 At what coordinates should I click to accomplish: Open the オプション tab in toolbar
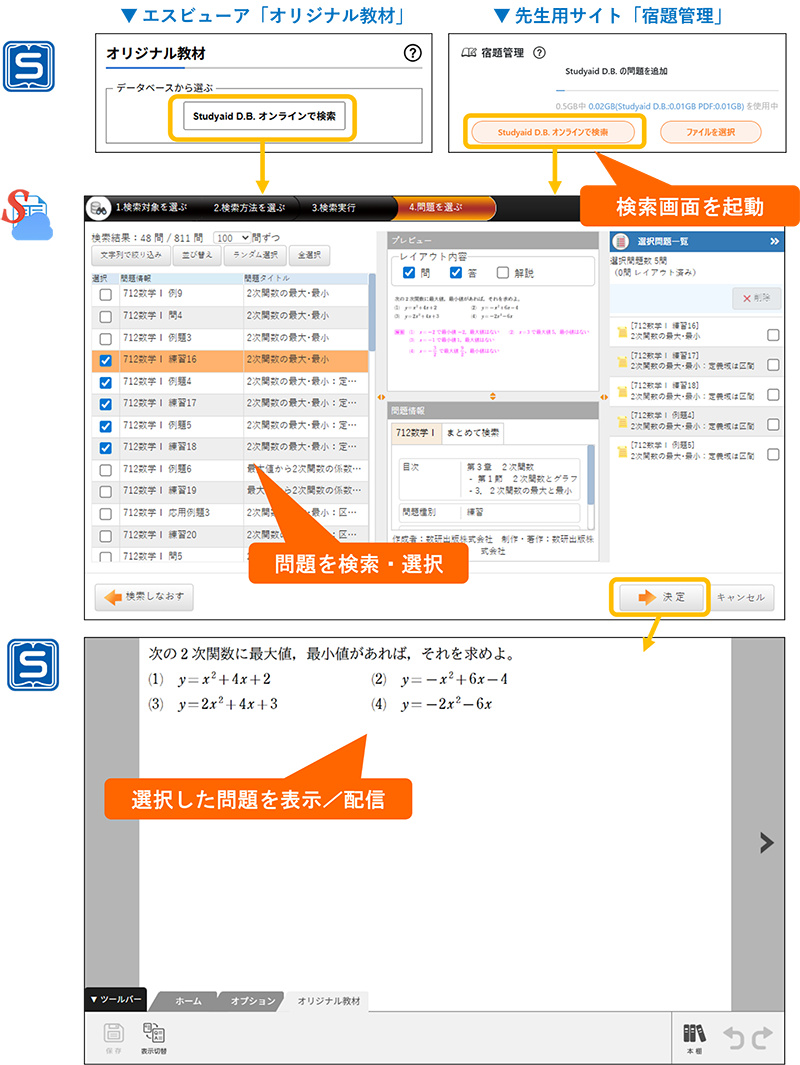(x=253, y=1000)
